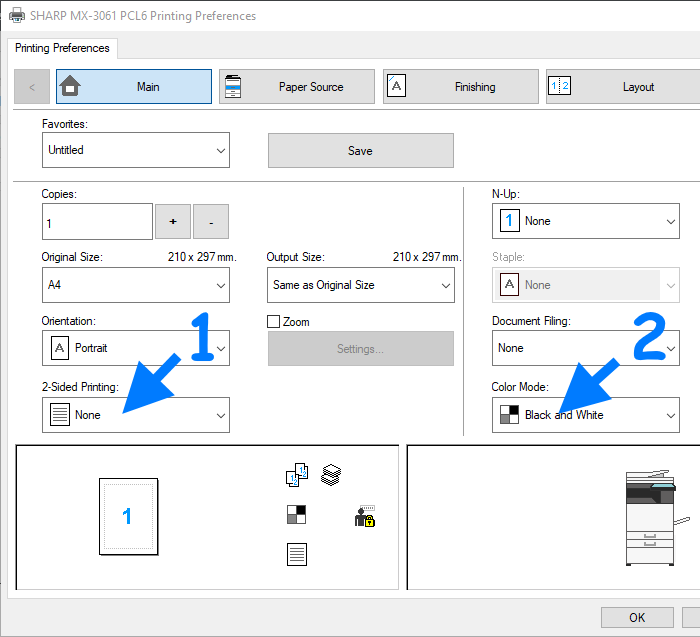Click the Output Size 210 x 297 mm text
This screenshot has width=700, height=637.
pos(427,257)
